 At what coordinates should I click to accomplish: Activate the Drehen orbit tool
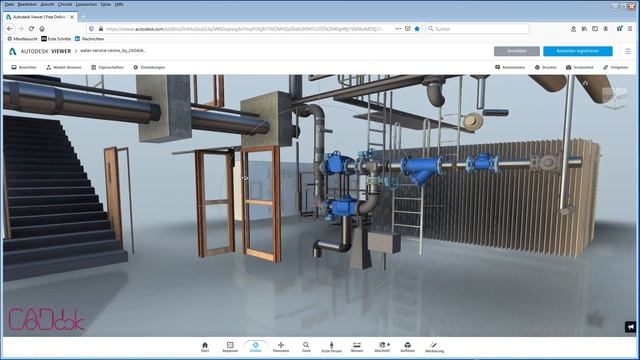point(256,347)
